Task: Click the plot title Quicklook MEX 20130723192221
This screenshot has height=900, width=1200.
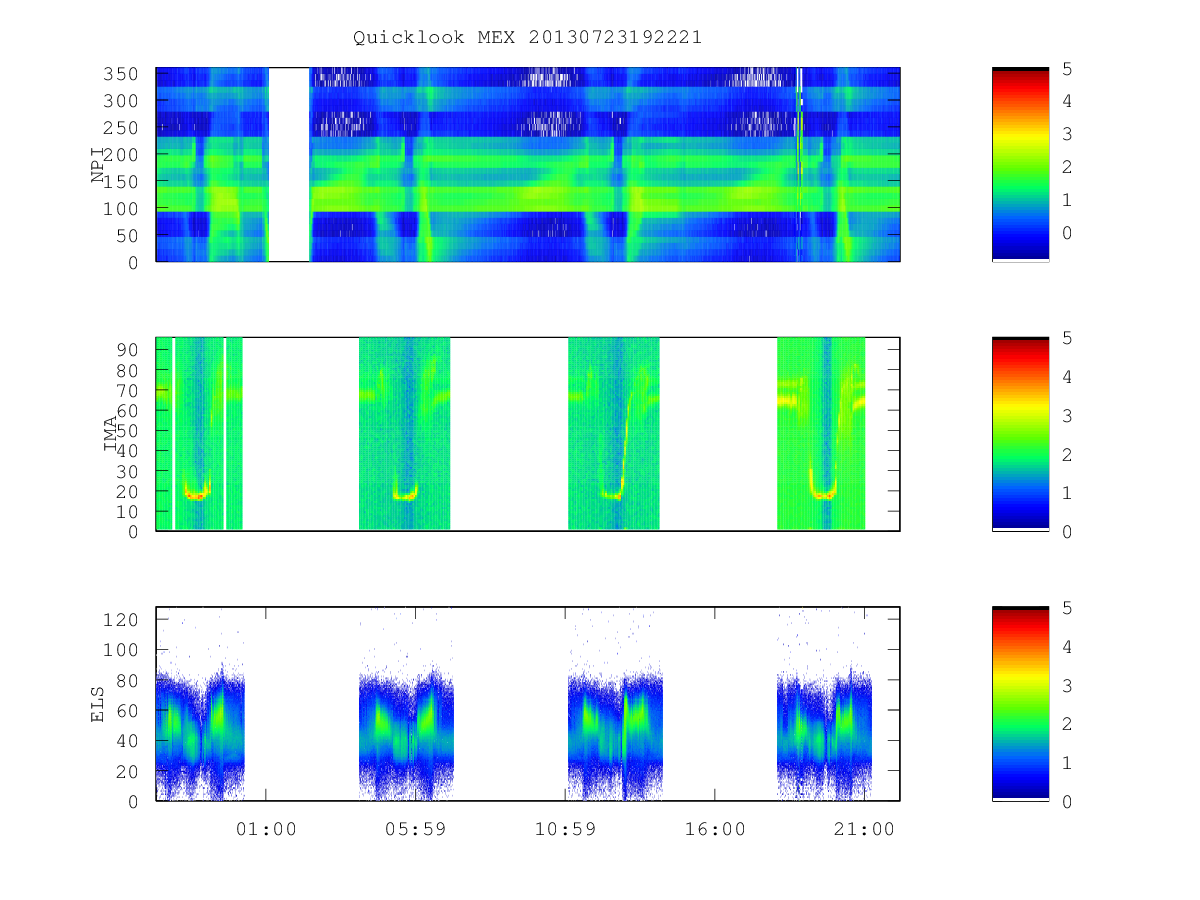Action: click(x=527, y=37)
